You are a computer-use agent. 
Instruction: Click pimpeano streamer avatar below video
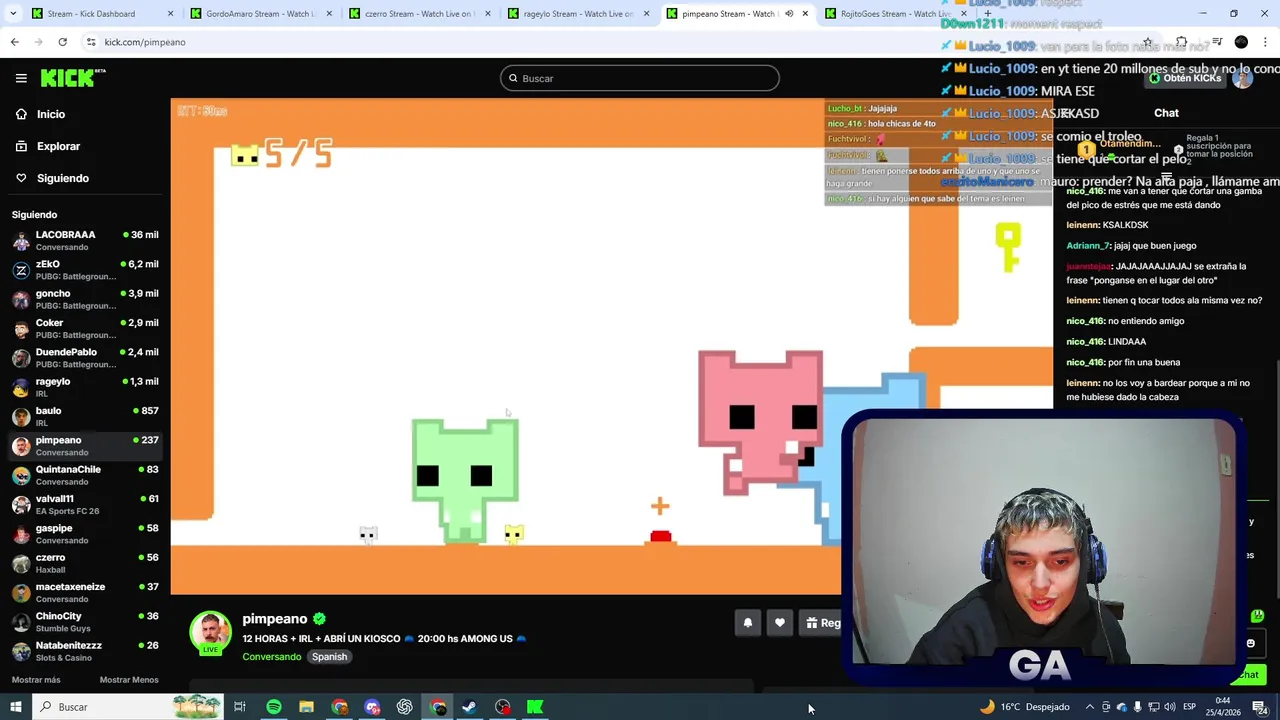click(x=210, y=633)
